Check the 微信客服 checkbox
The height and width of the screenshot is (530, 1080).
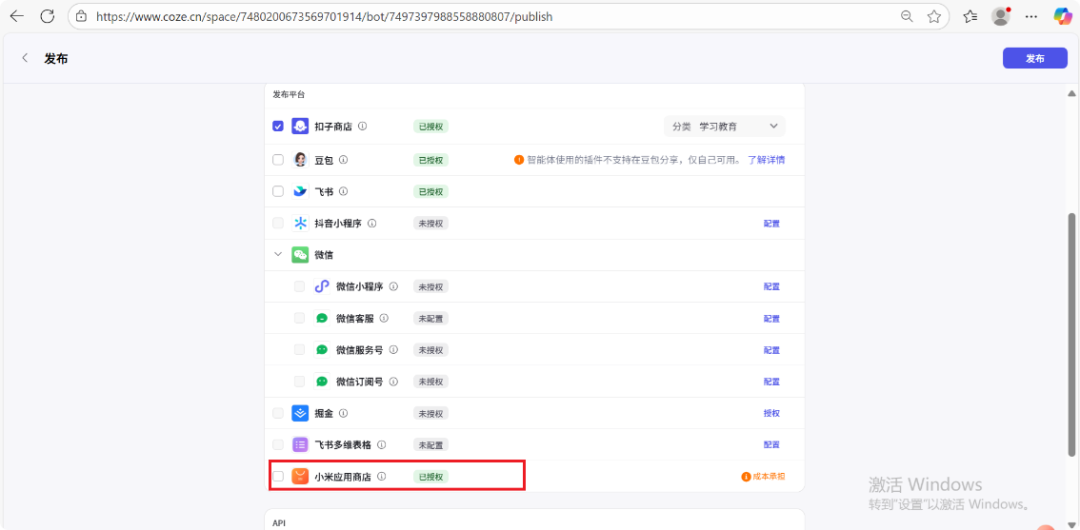pos(300,318)
